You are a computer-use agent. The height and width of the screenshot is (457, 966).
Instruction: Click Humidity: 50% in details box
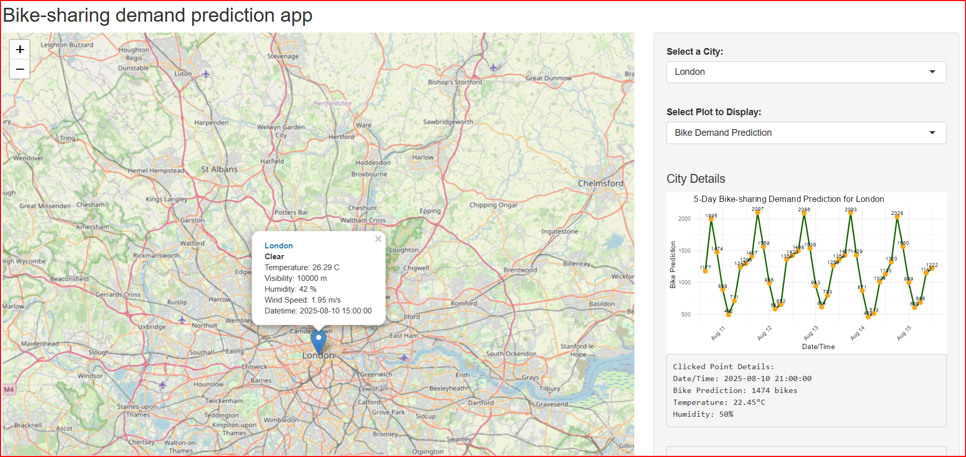click(703, 414)
